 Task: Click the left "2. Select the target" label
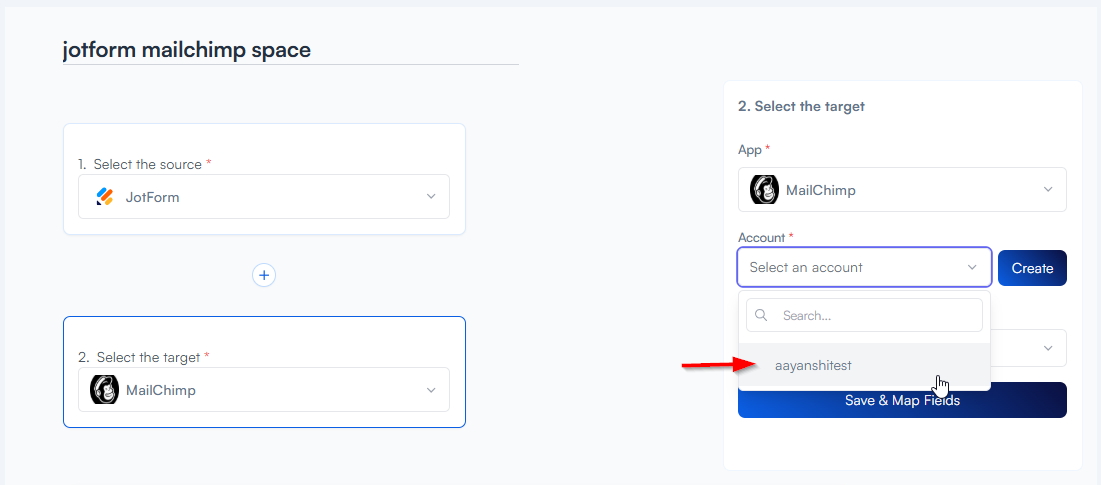pos(144,357)
